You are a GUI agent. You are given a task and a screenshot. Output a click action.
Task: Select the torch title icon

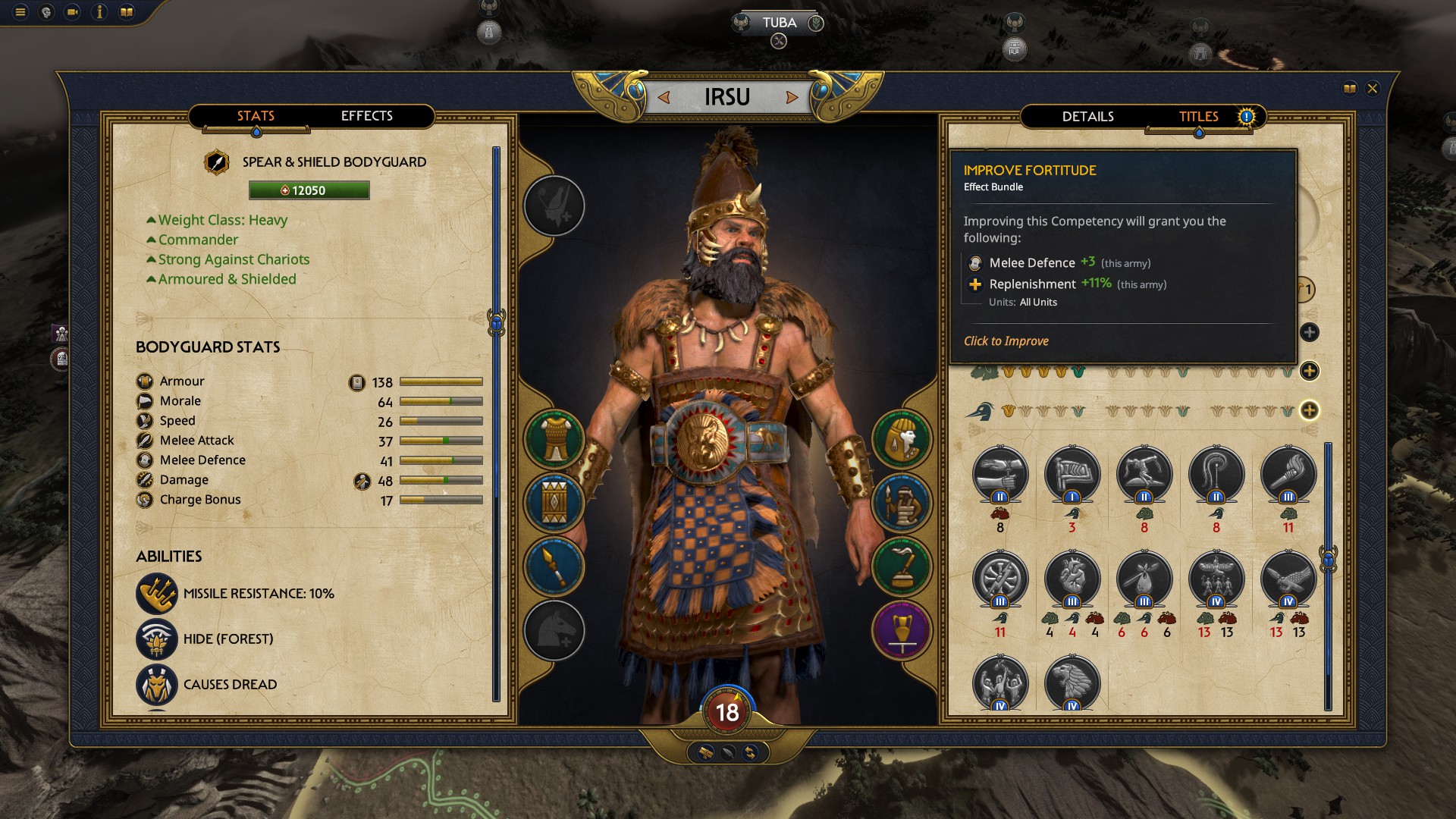(x=1288, y=475)
